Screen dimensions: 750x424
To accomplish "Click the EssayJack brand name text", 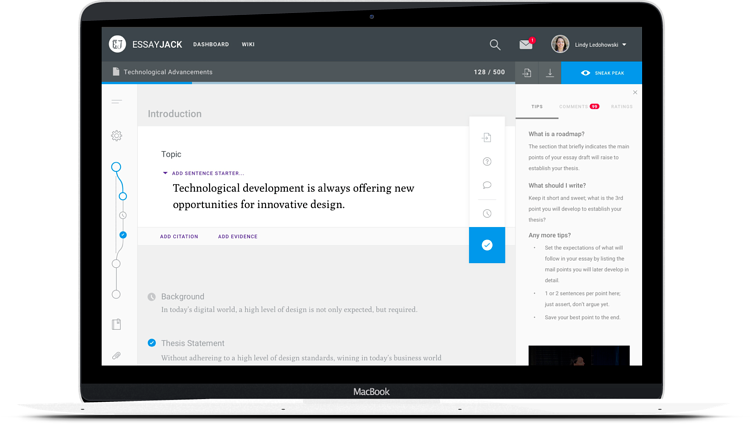I will (157, 45).
